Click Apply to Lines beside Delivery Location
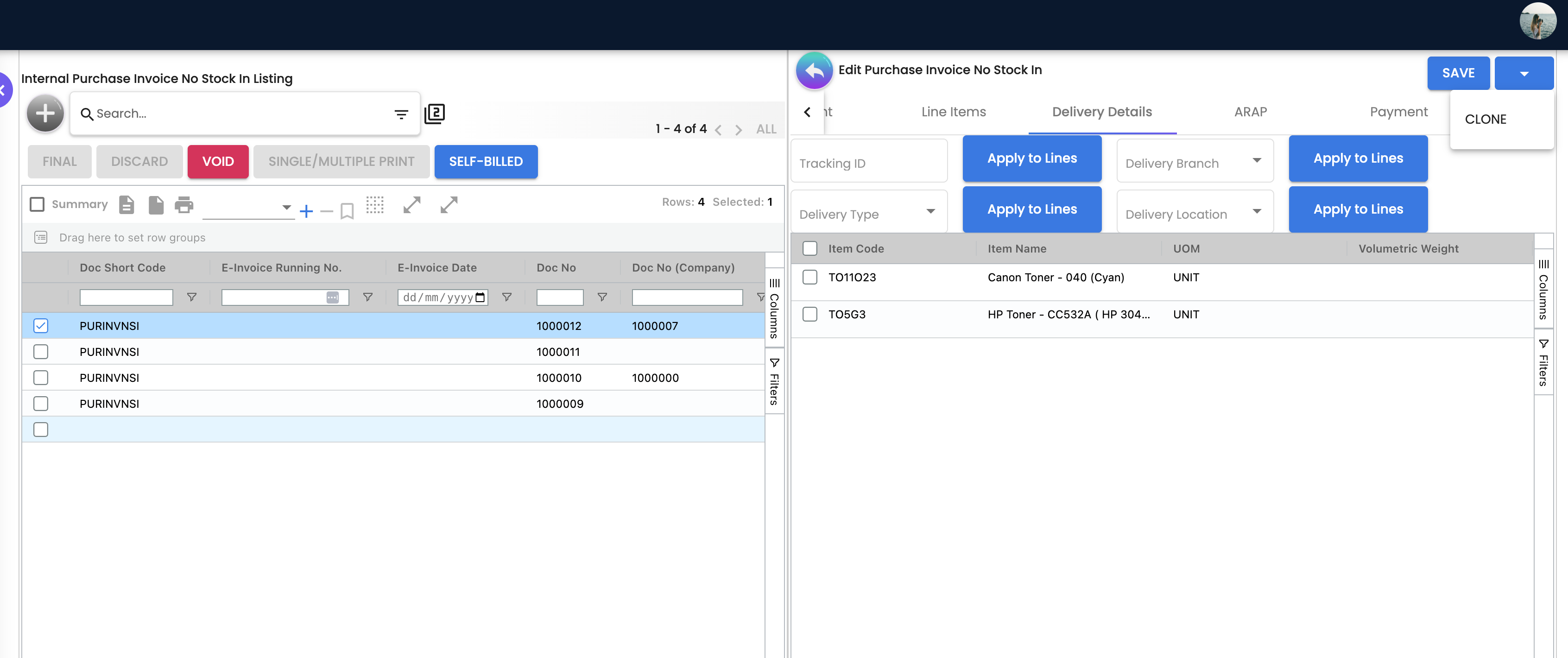 pos(1358,209)
